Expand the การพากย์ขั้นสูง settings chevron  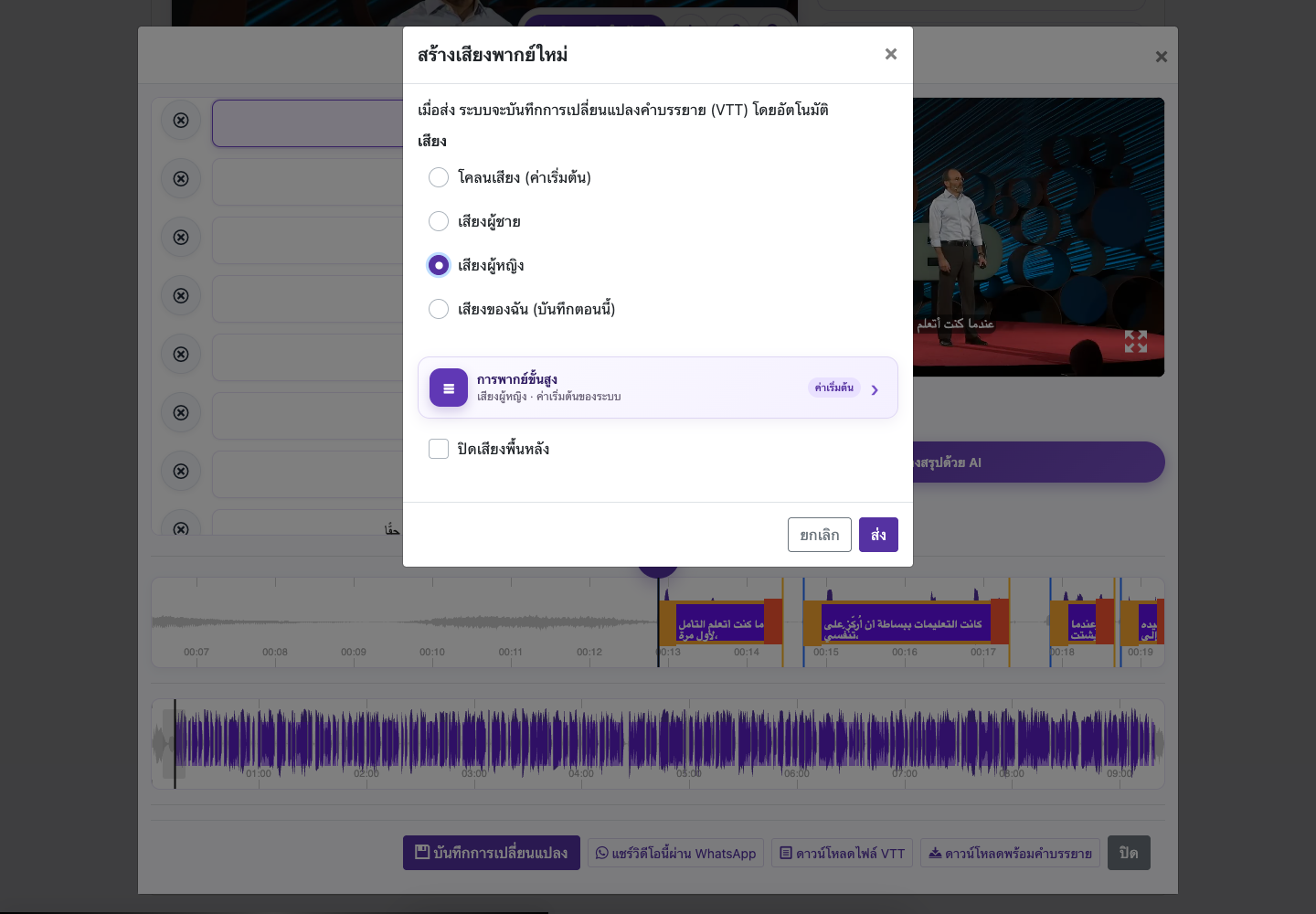875,389
